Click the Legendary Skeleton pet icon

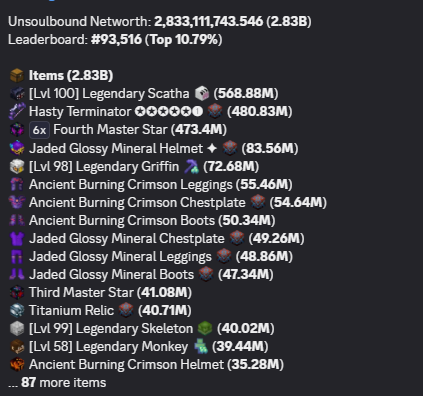pos(17,328)
